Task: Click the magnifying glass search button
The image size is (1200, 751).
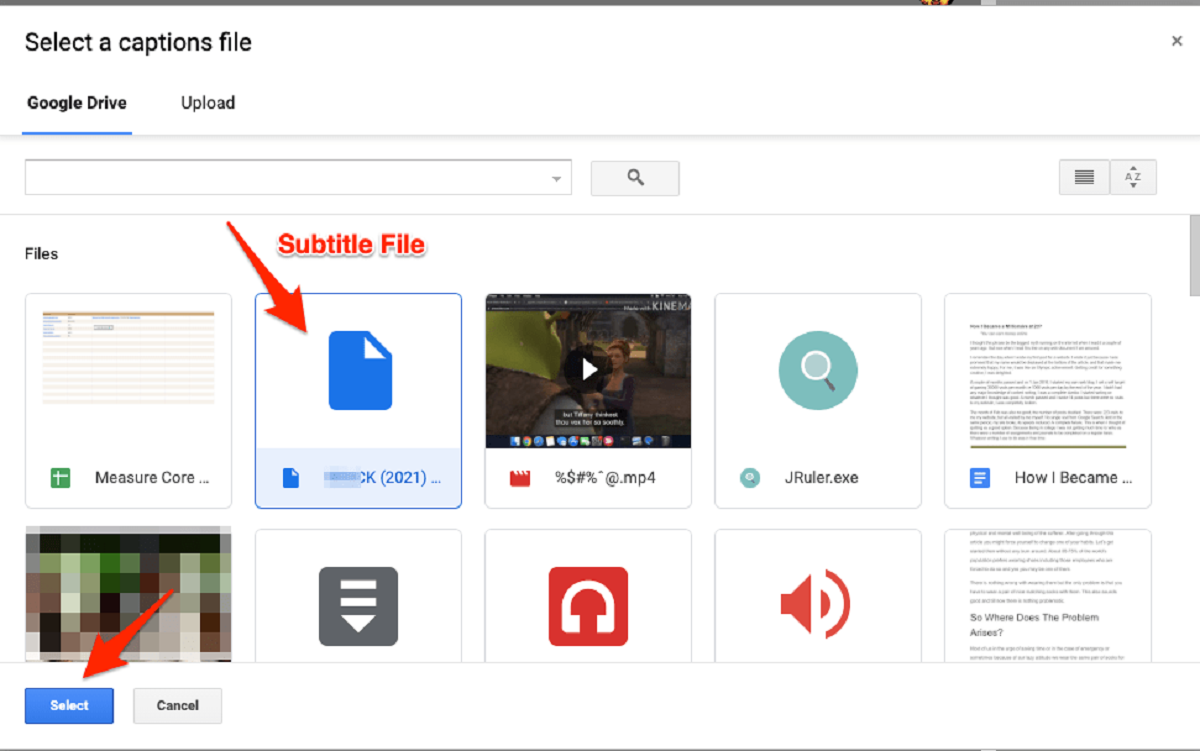Action: (x=635, y=178)
